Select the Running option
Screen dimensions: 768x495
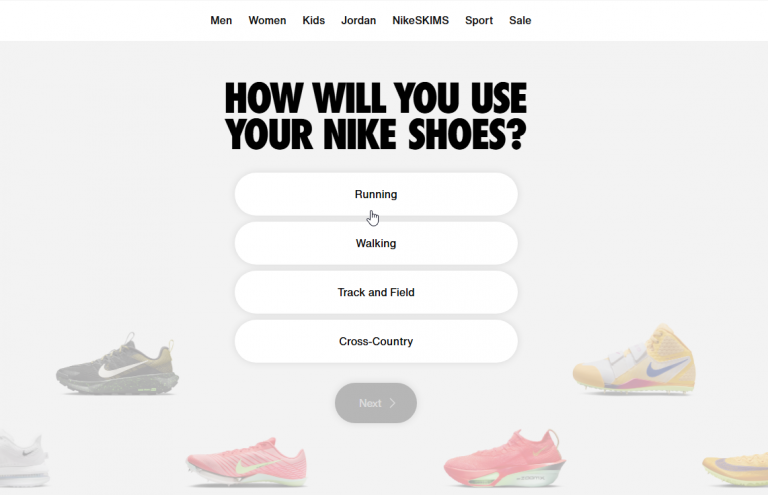click(376, 194)
